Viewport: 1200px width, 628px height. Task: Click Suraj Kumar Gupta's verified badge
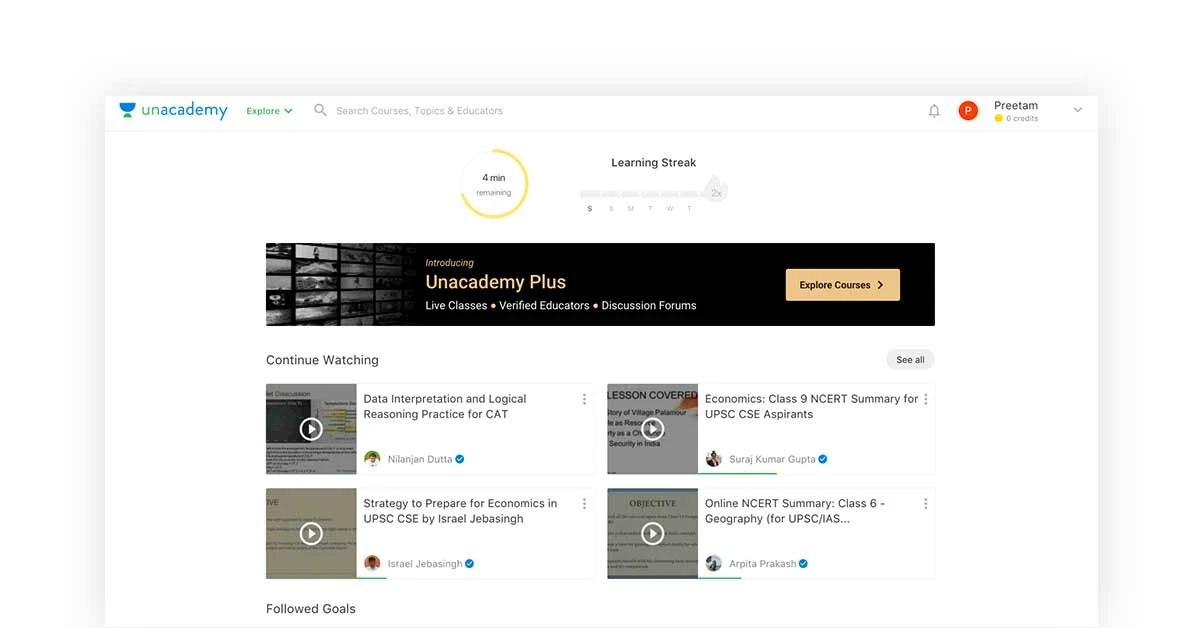click(x=821, y=459)
